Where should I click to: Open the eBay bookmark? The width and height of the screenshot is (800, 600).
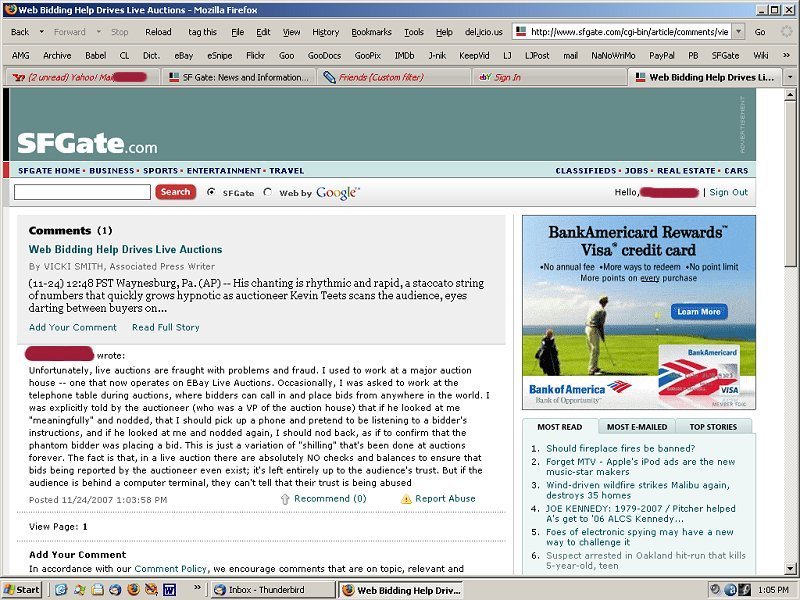[x=183, y=55]
